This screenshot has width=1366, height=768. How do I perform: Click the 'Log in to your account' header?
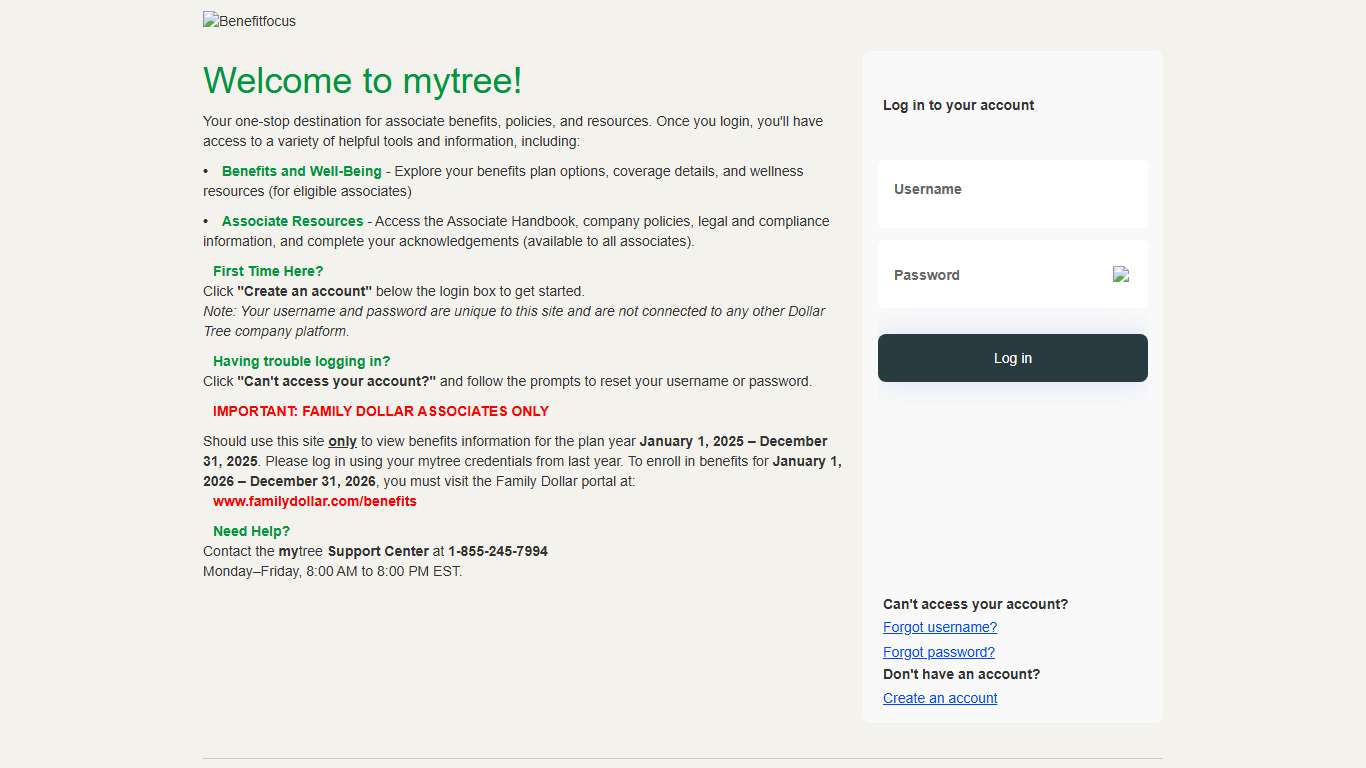coord(958,105)
